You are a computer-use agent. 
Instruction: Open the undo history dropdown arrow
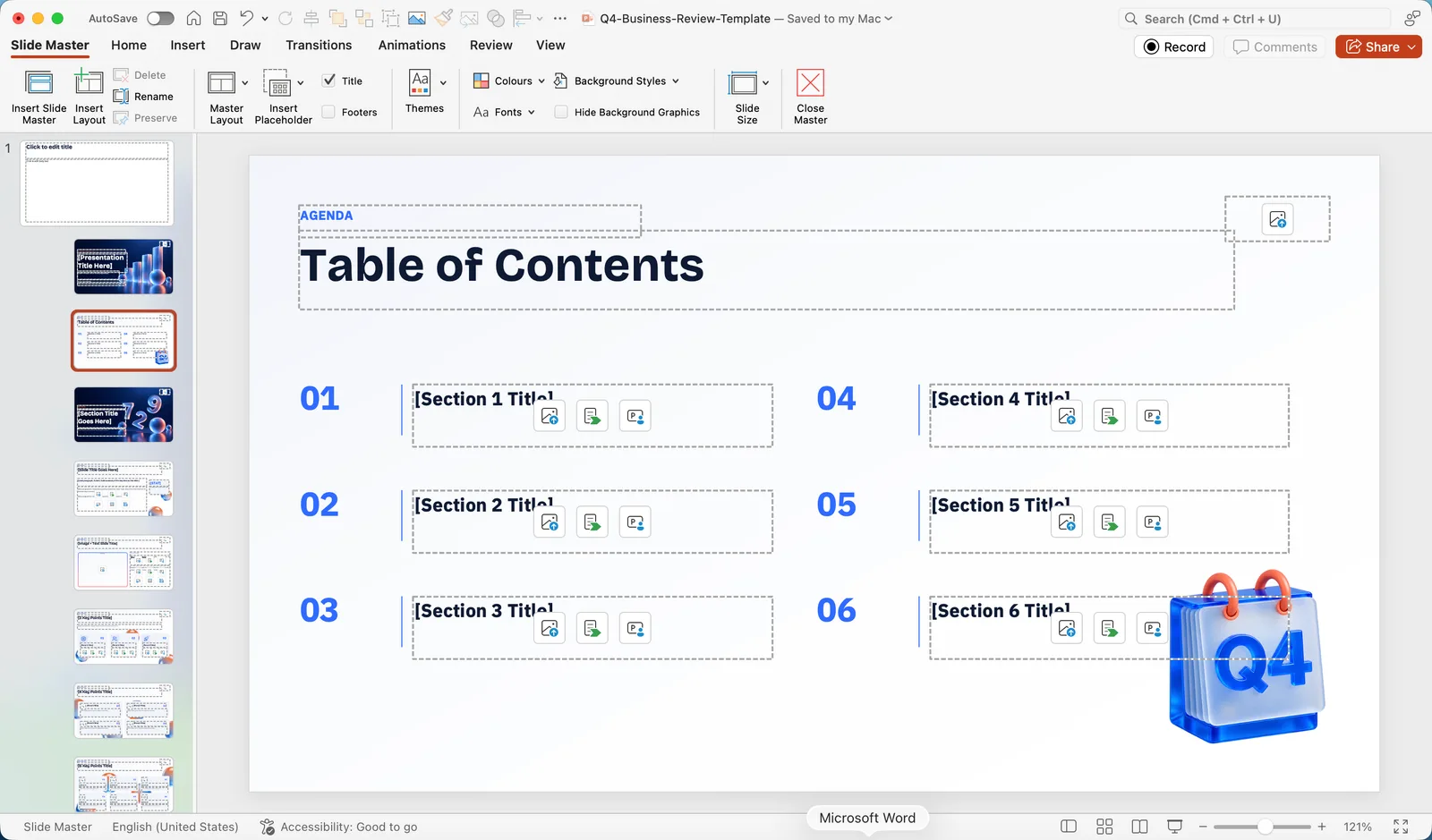click(265, 18)
